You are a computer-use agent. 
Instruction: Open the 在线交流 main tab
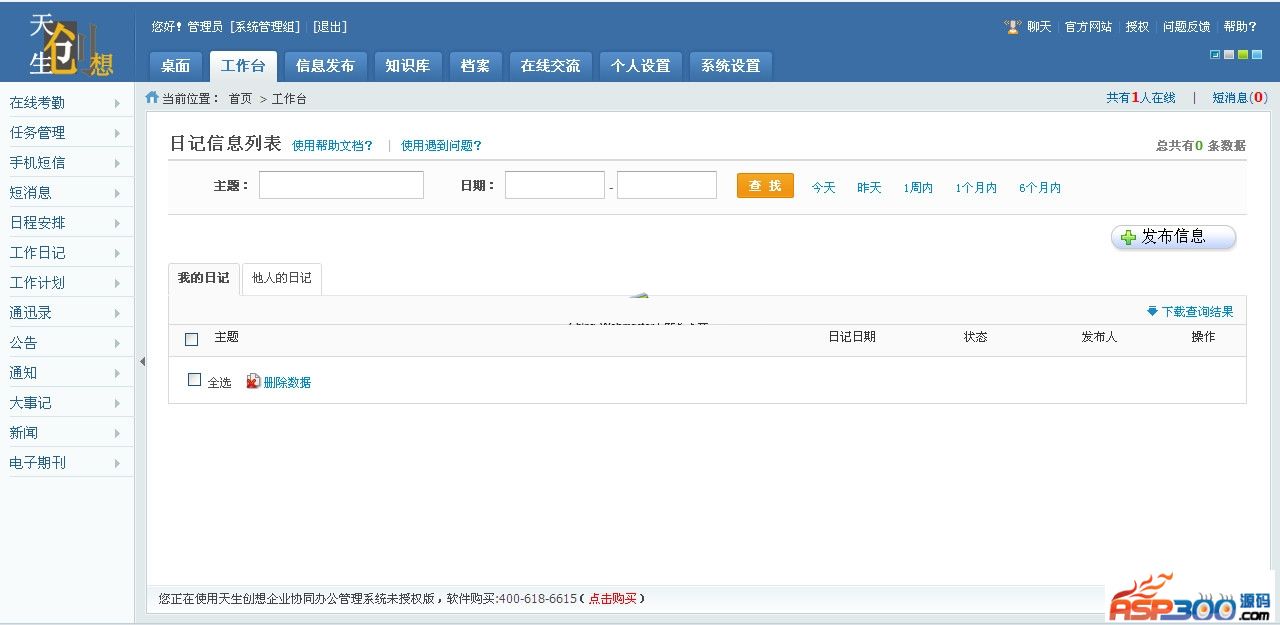(x=550, y=66)
